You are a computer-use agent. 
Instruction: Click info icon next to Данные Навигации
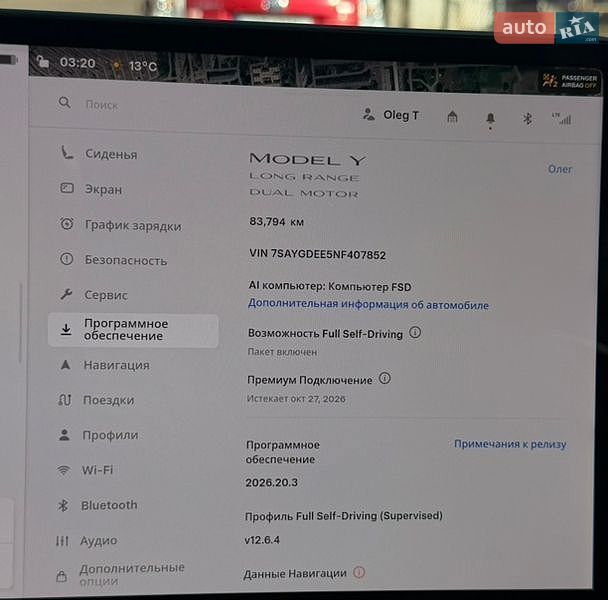click(359, 572)
